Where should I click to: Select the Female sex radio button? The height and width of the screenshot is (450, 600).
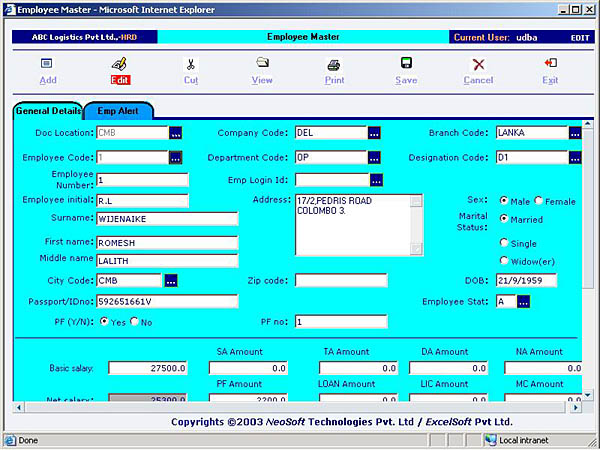(539, 200)
